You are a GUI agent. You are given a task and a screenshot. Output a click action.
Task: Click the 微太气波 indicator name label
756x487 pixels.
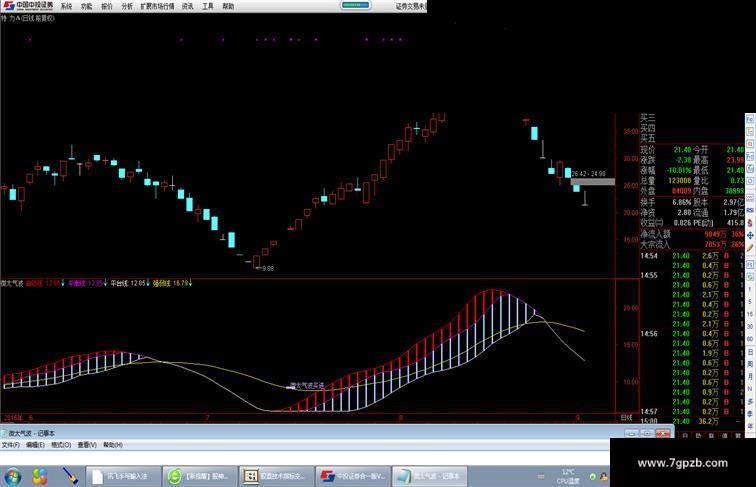point(12,284)
